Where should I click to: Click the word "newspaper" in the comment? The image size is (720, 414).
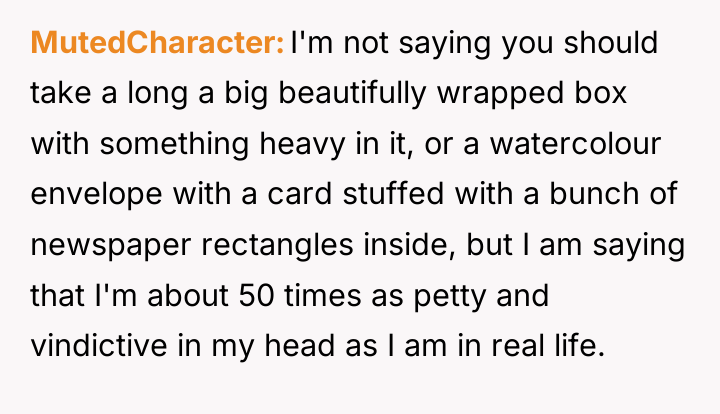pyautogui.click(x=110, y=247)
